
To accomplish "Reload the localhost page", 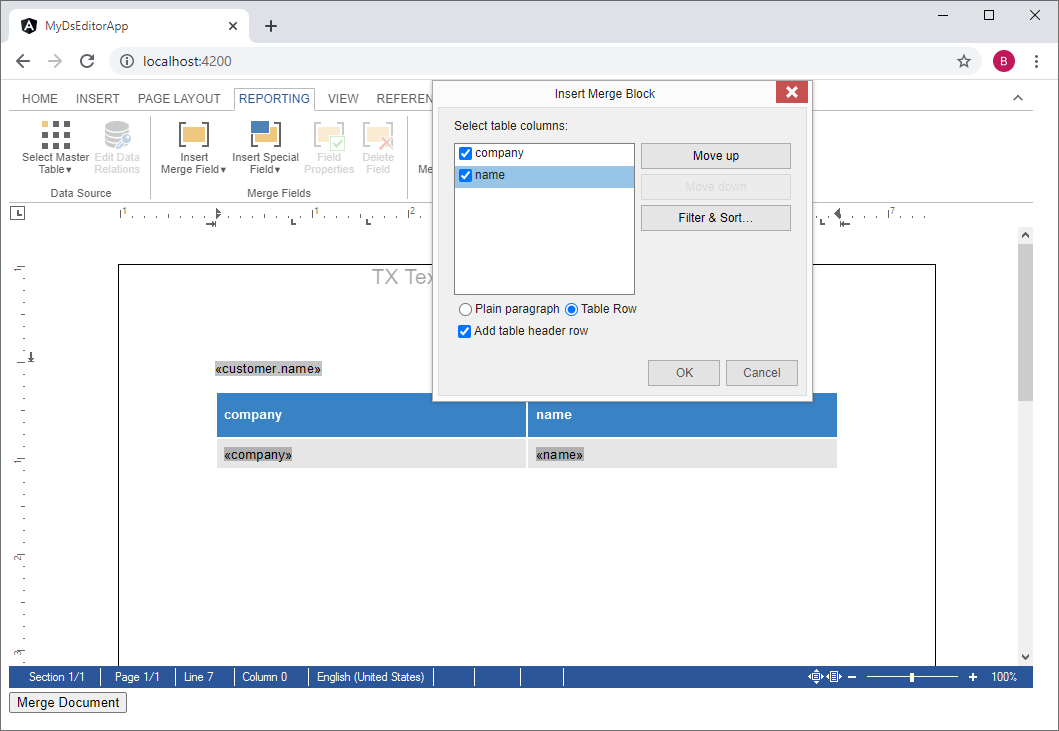I will coord(87,61).
